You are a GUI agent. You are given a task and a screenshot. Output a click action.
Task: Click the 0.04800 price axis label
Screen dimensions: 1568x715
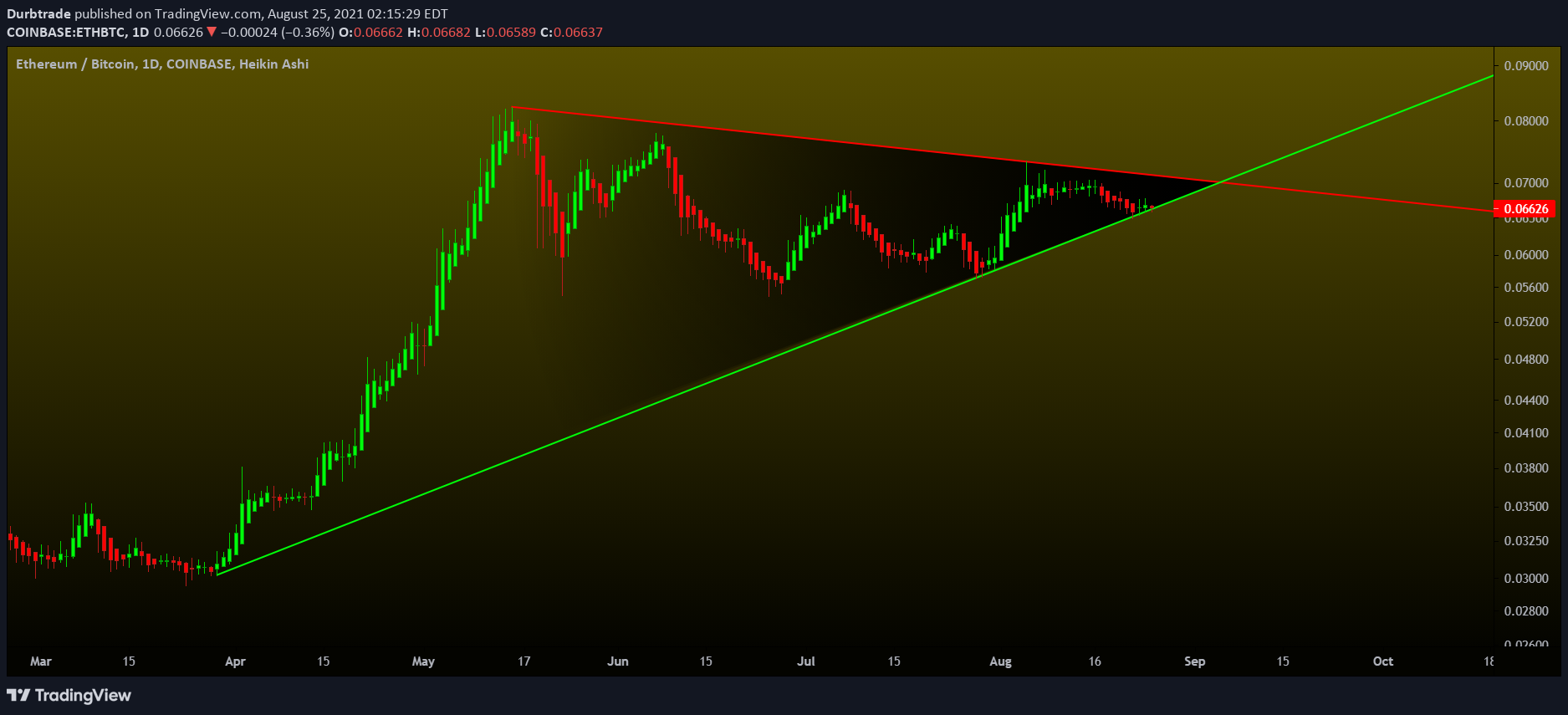point(1526,359)
